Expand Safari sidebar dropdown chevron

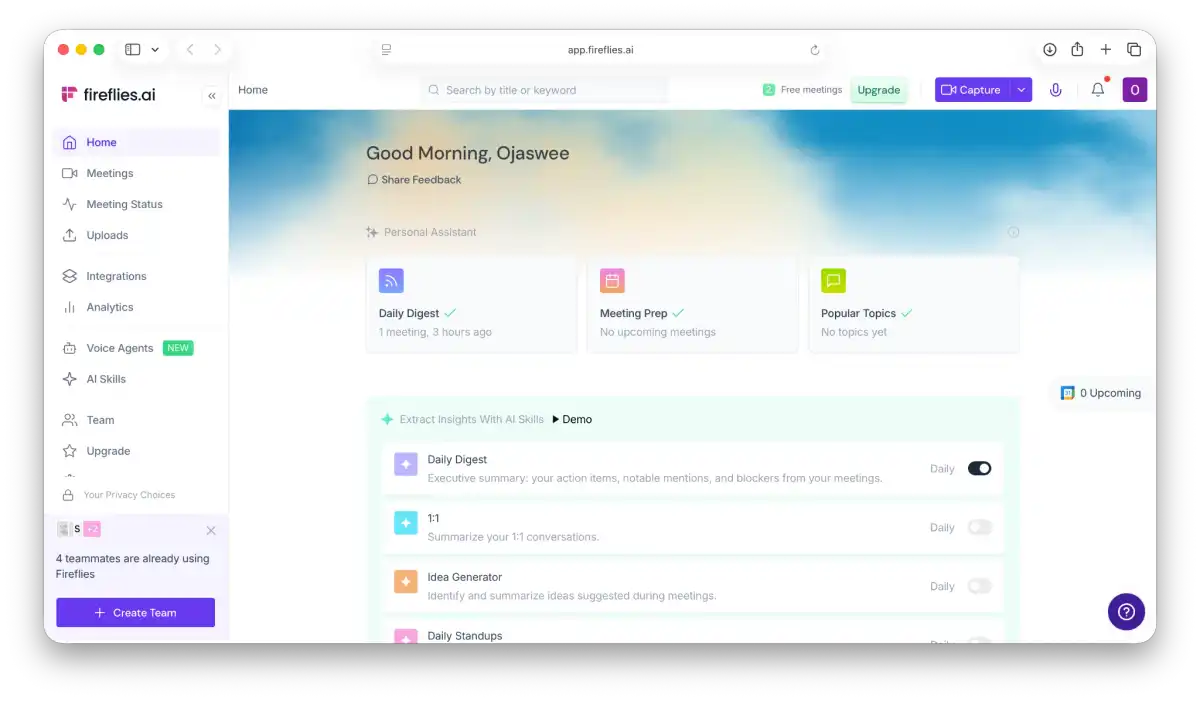coord(155,49)
